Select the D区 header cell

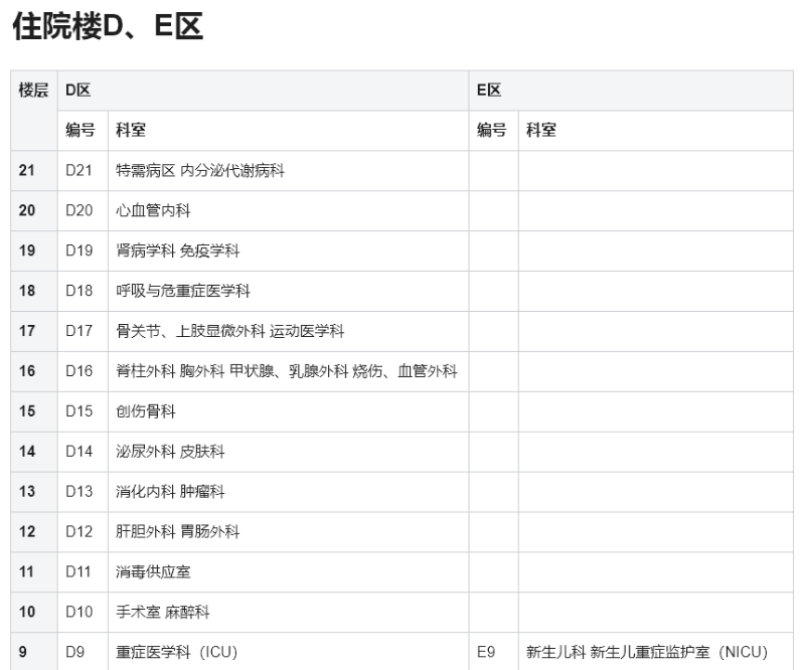[263, 90]
